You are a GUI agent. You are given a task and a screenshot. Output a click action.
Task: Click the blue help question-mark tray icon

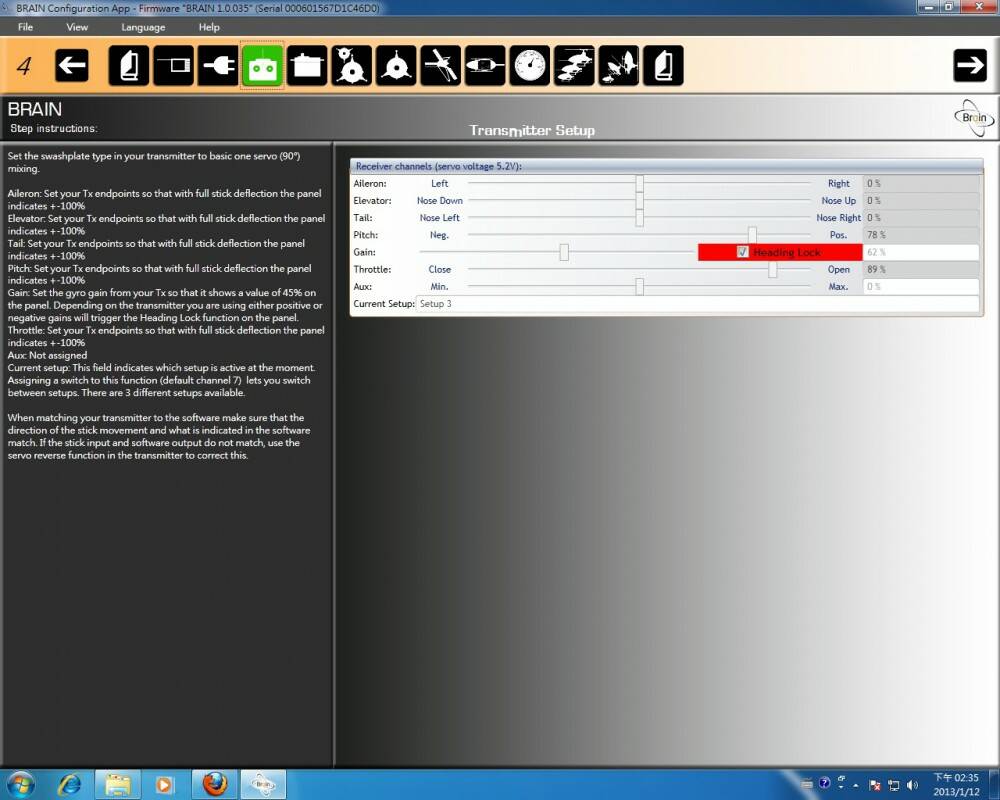824,782
